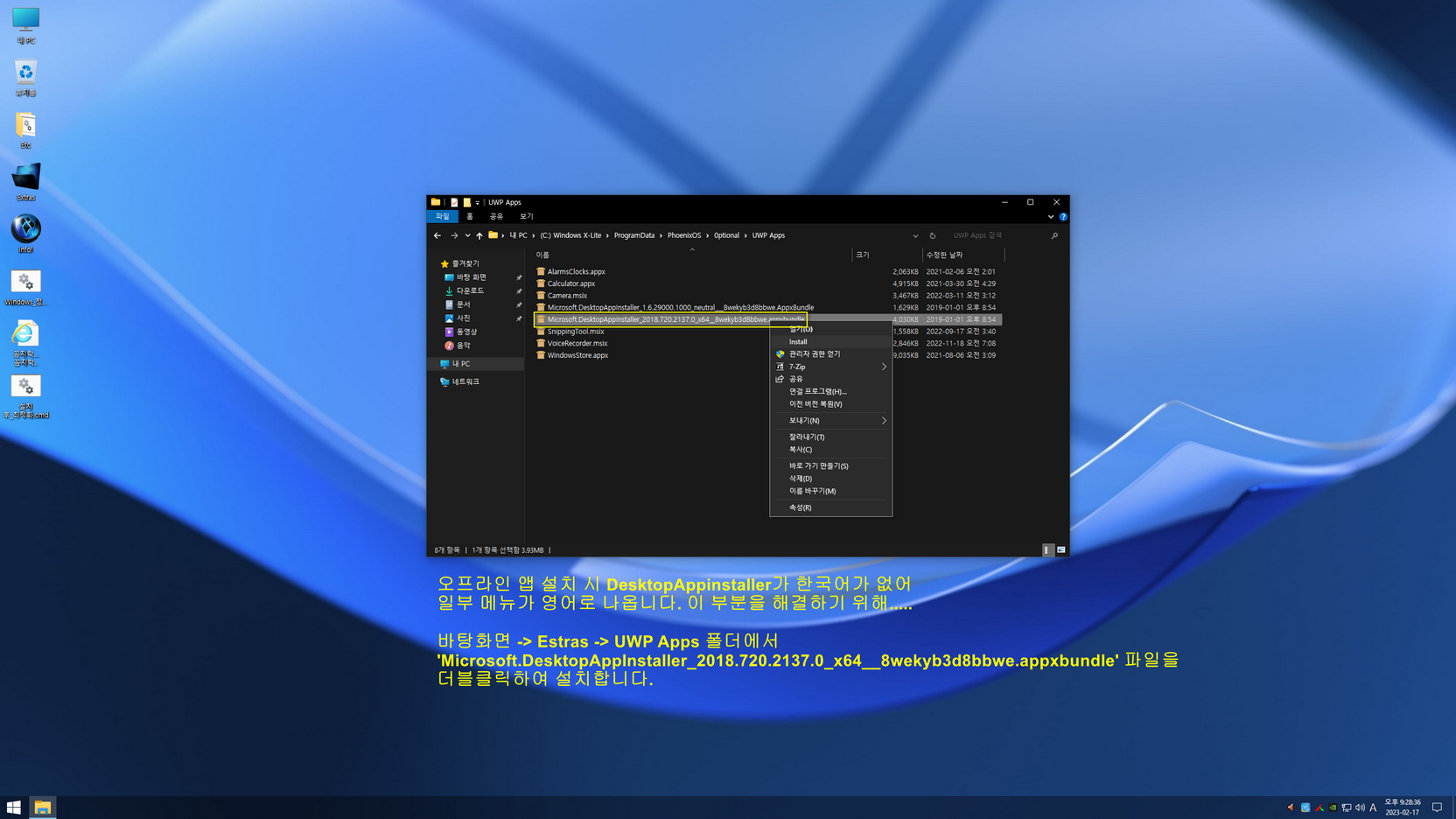
Task: Open the 보기 ribbon tab
Action: tap(526, 216)
